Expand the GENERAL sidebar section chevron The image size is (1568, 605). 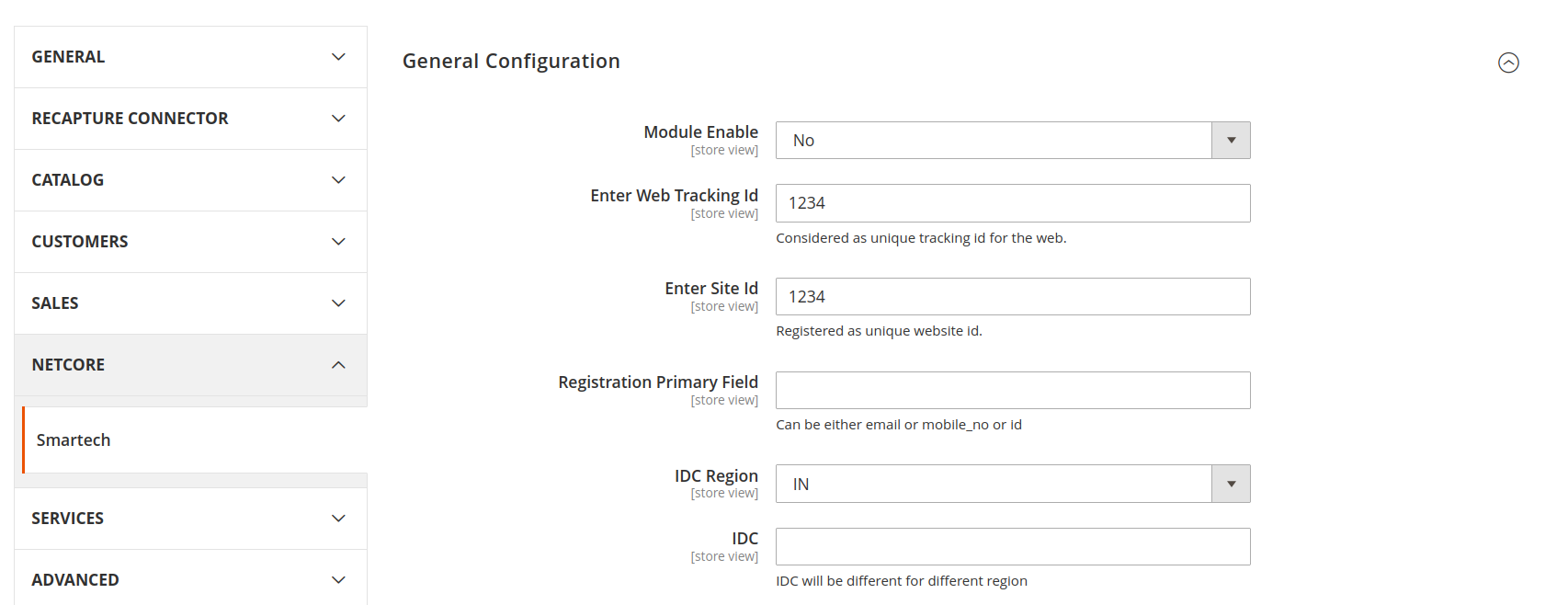click(x=338, y=57)
